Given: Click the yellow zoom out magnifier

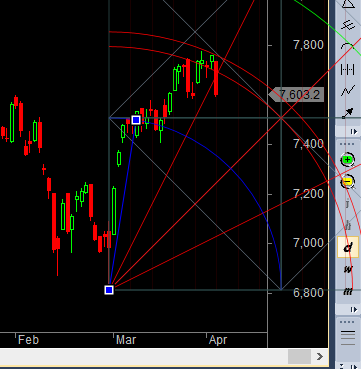Looking at the screenshot, I should click(x=348, y=182).
